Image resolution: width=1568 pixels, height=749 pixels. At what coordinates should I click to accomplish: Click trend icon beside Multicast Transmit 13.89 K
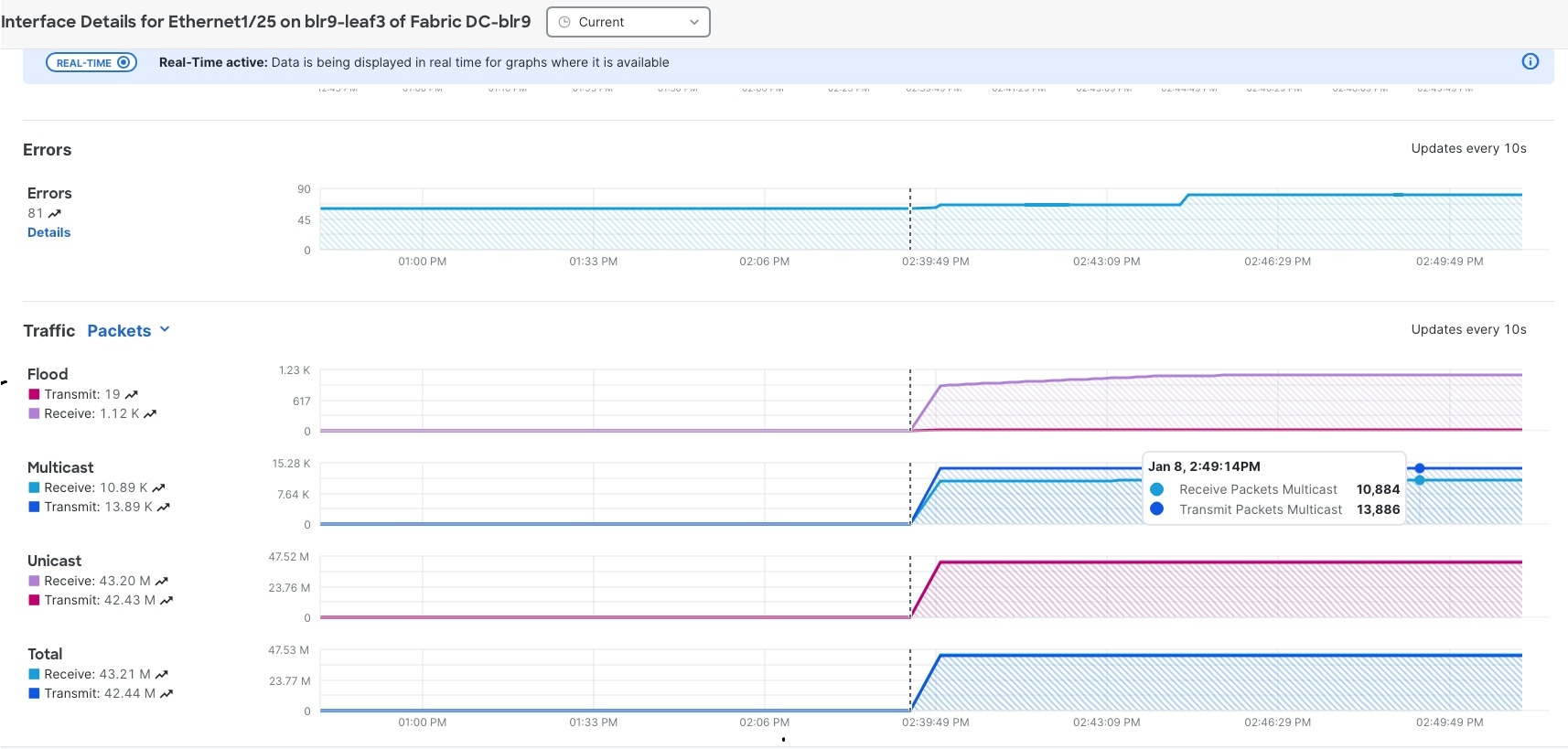tap(163, 507)
